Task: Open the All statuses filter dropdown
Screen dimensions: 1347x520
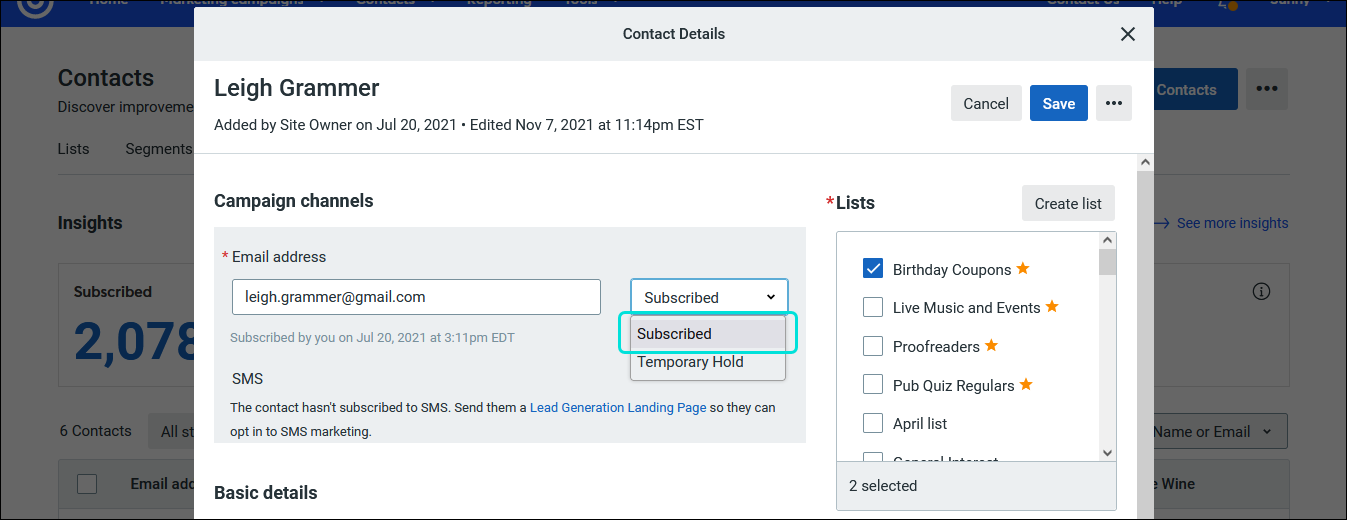Action: pos(171,432)
